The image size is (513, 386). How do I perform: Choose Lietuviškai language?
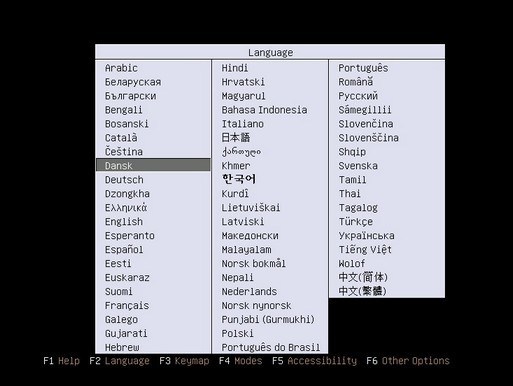click(x=251, y=208)
